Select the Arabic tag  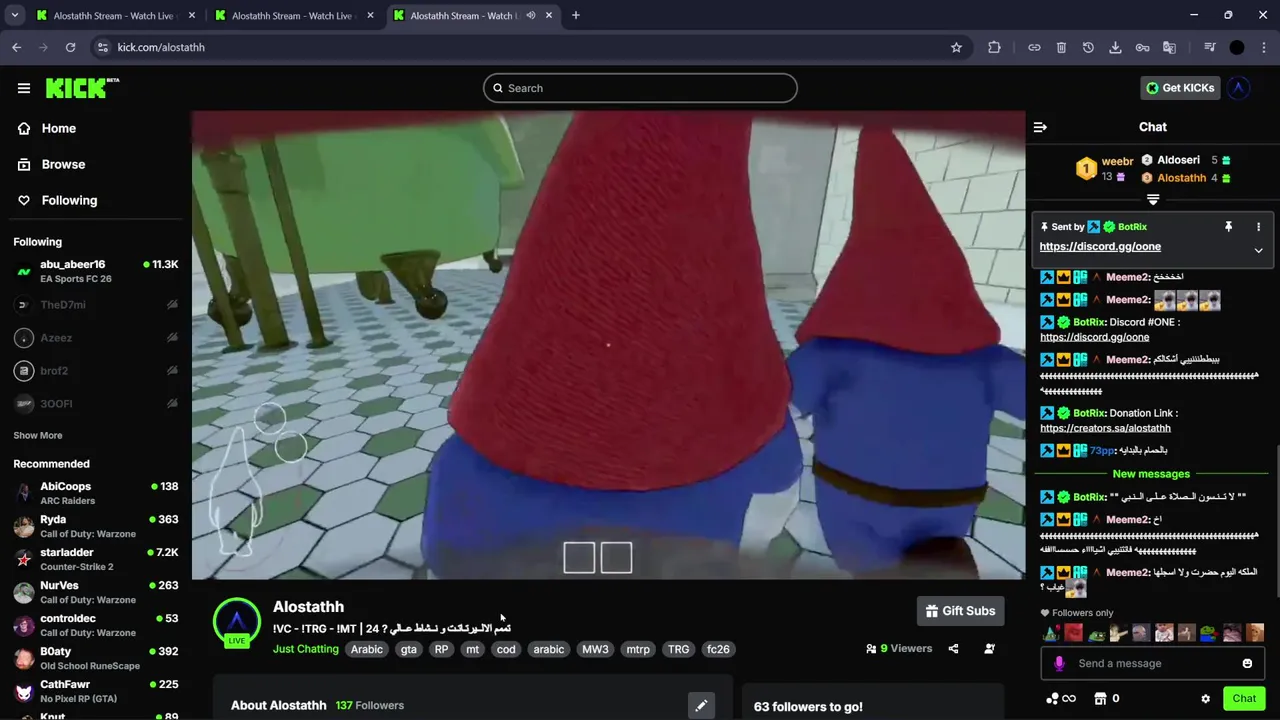coord(367,649)
